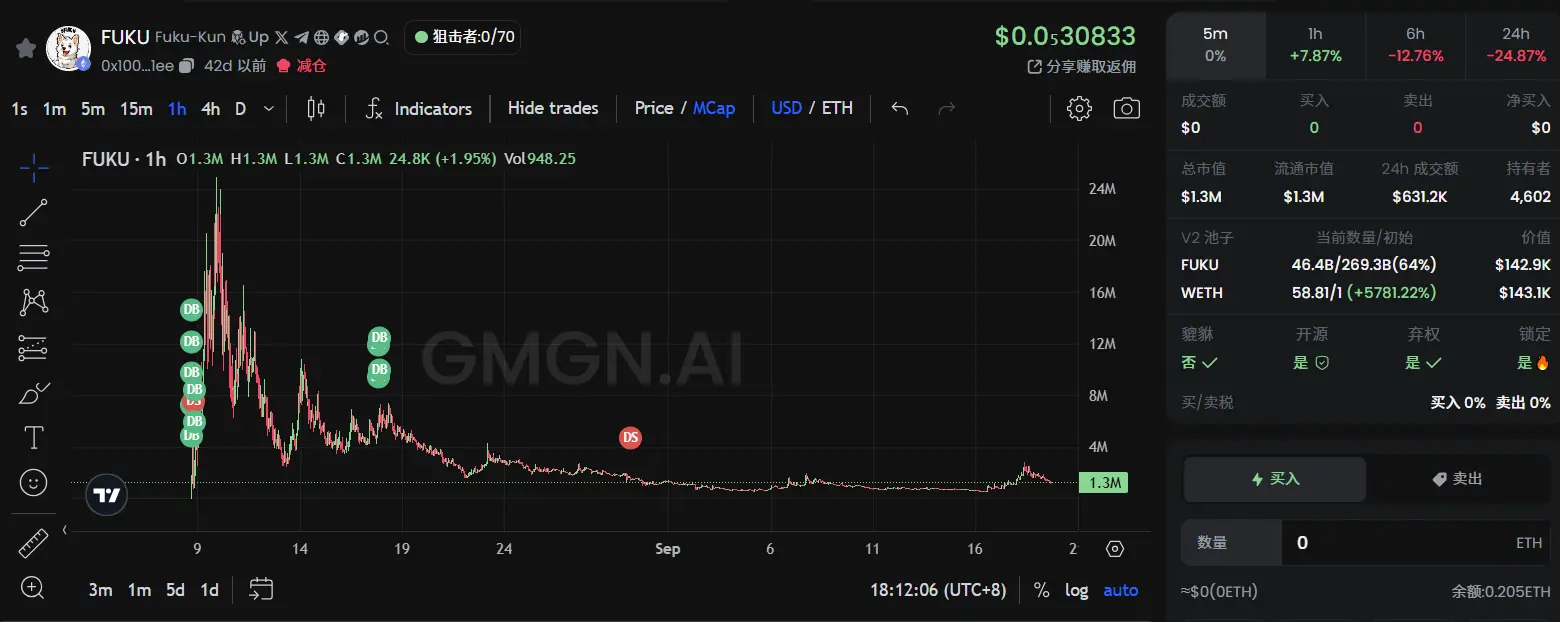Set chart range to 1m at bottom
Viewport: 1560px width, 622px height.
139,590
